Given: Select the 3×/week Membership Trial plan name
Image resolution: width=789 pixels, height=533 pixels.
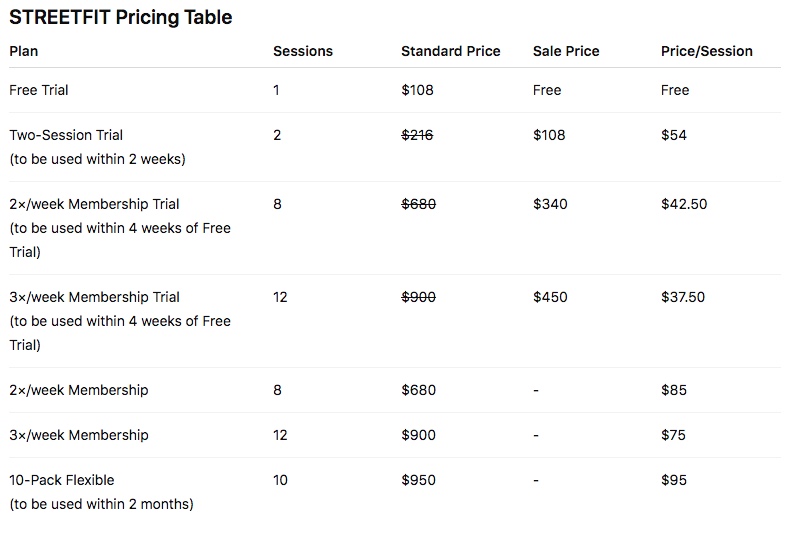Looking at the screenshot, I should (x=94, y=297).
